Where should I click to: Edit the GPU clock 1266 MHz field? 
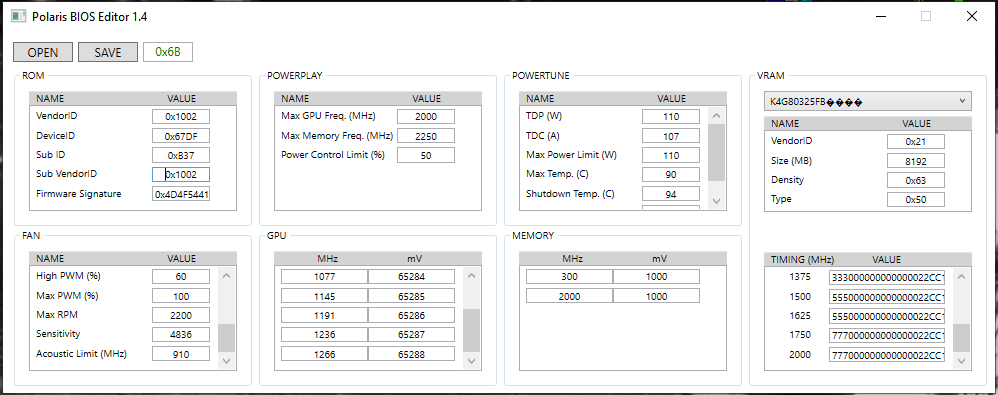[x=325, y=354]
